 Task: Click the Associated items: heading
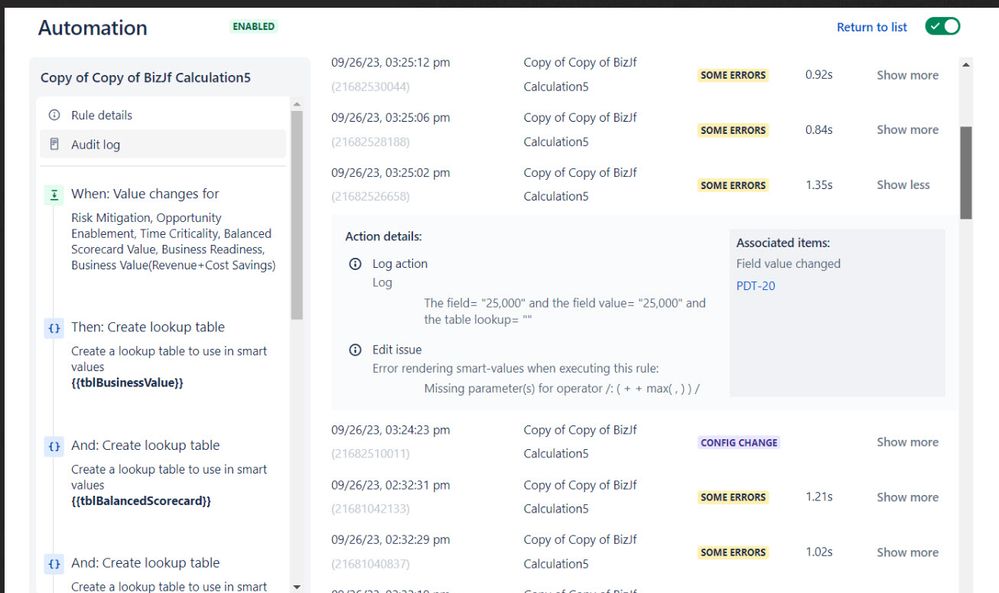783,243
